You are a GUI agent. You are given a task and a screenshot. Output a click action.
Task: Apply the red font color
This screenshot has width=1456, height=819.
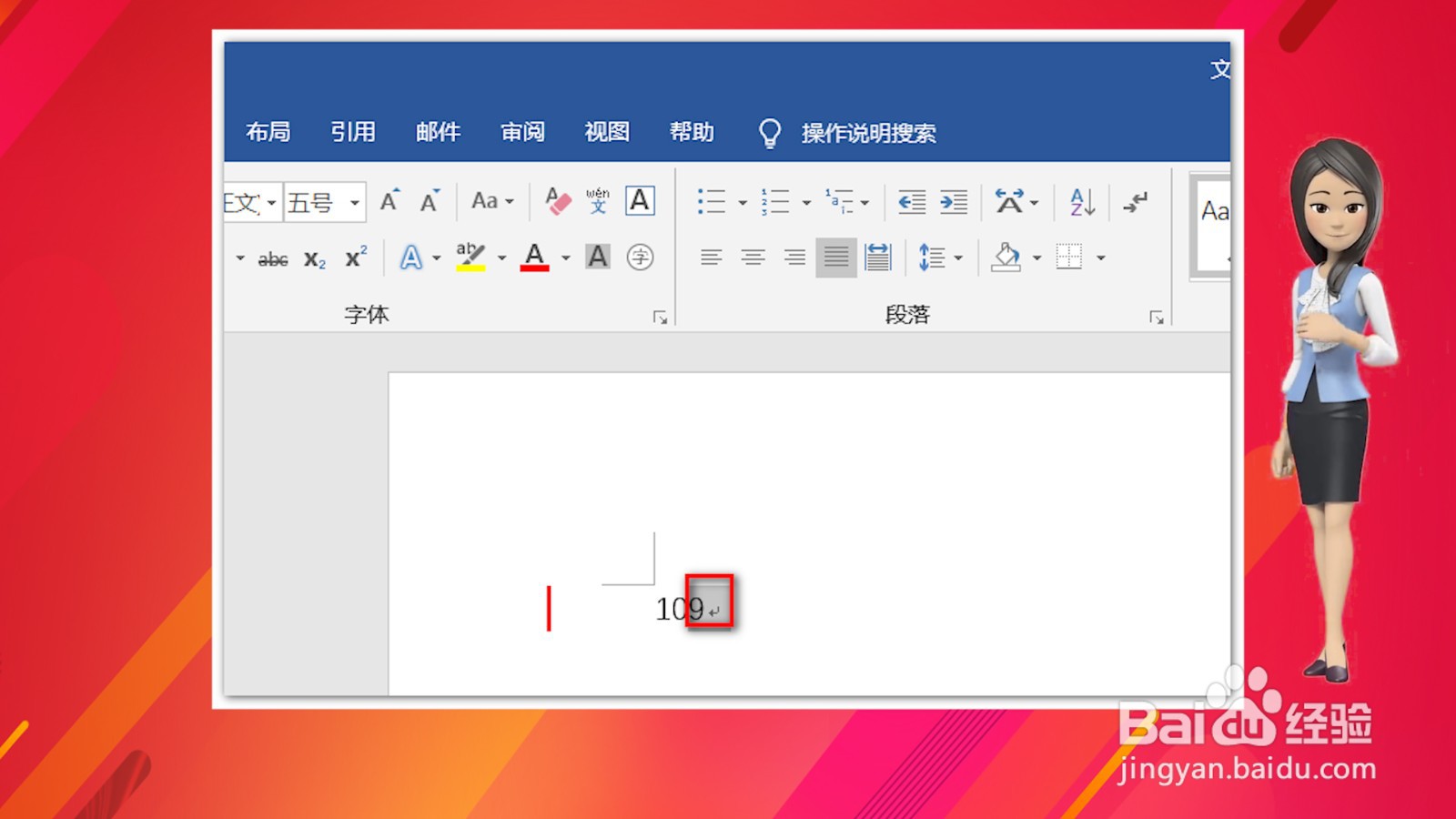click(x=535, y=258)
